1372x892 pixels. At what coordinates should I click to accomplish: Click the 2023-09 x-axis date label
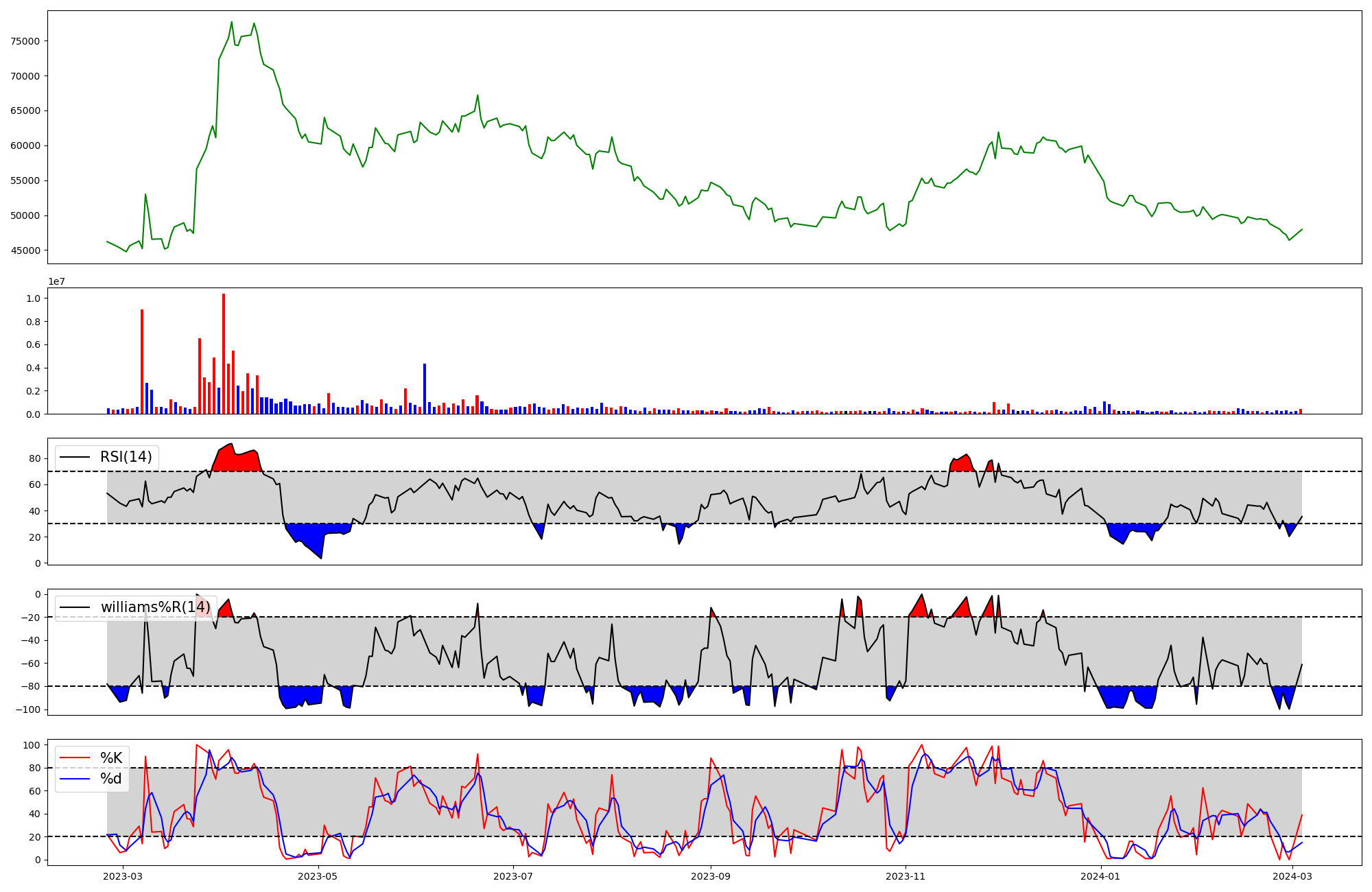pyautogui.click(x=711, y=876)
